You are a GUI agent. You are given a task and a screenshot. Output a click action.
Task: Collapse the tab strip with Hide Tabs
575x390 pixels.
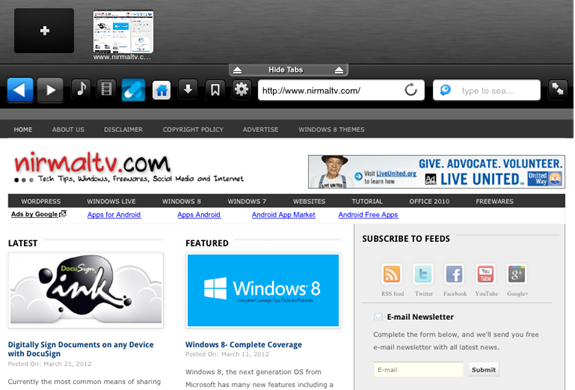[x=288, y=70]
